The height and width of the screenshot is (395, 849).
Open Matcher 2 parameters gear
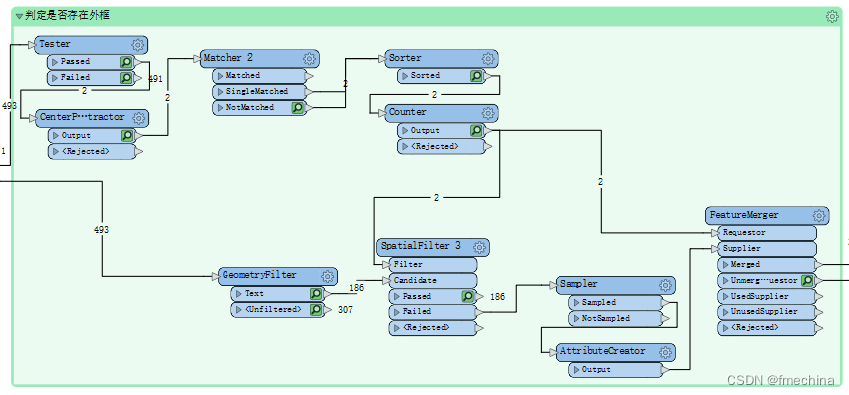(x=309, y=58)
